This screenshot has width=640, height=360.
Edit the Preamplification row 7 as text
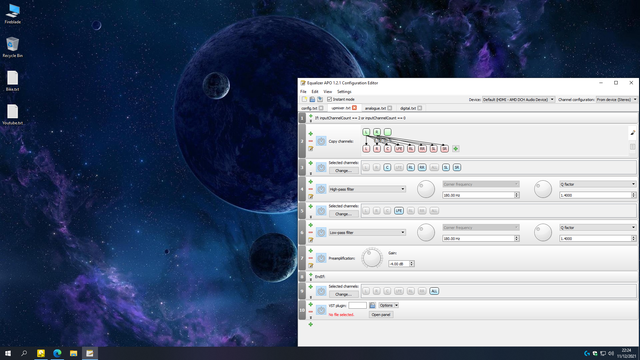coord(311,265)
